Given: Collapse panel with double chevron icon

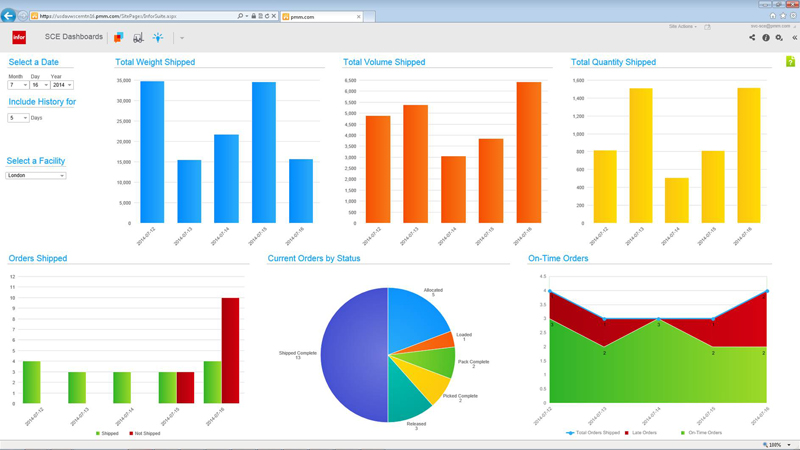Looking at the screenshot, I should coord(794,38).
